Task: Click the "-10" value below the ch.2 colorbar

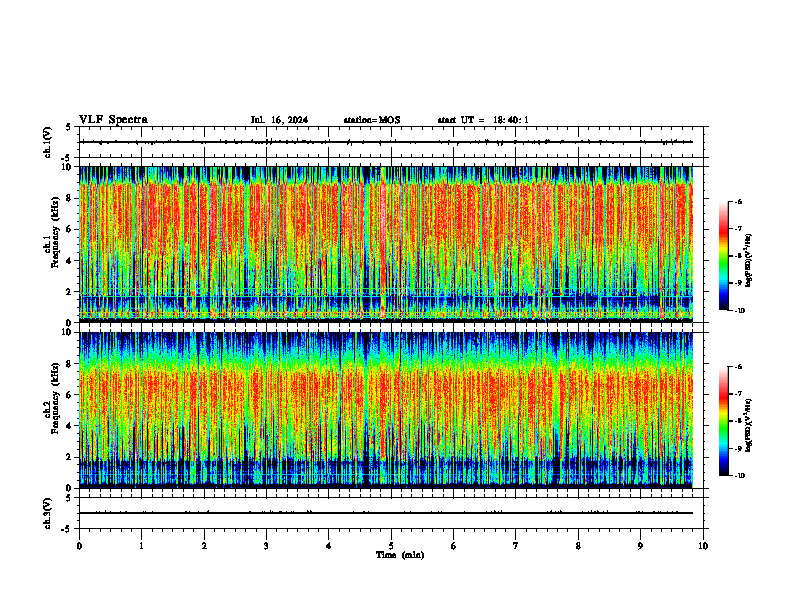Action: pos(739,476)
